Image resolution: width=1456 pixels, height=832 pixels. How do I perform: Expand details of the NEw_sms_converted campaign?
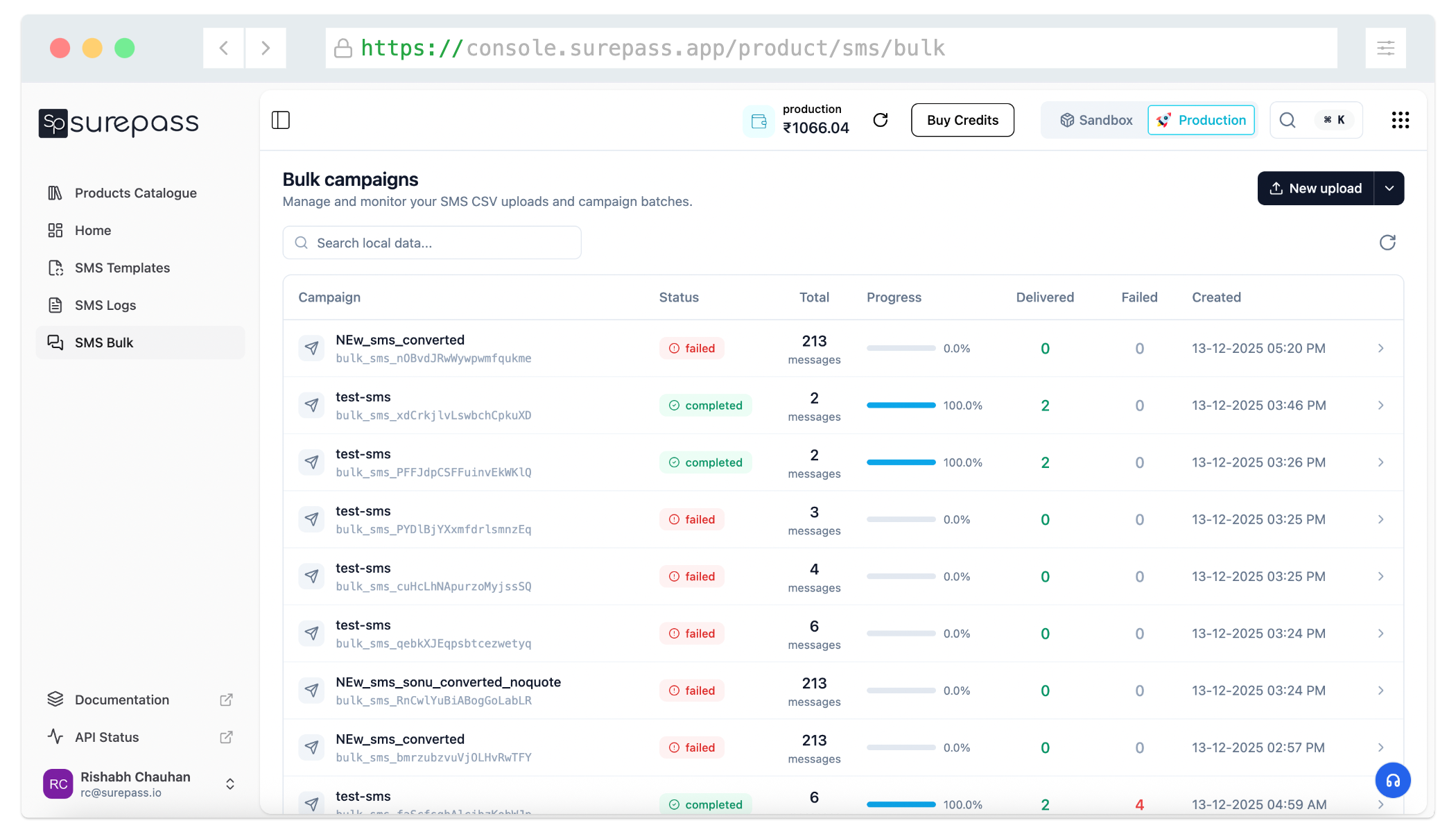click(x=1380, y=348)
